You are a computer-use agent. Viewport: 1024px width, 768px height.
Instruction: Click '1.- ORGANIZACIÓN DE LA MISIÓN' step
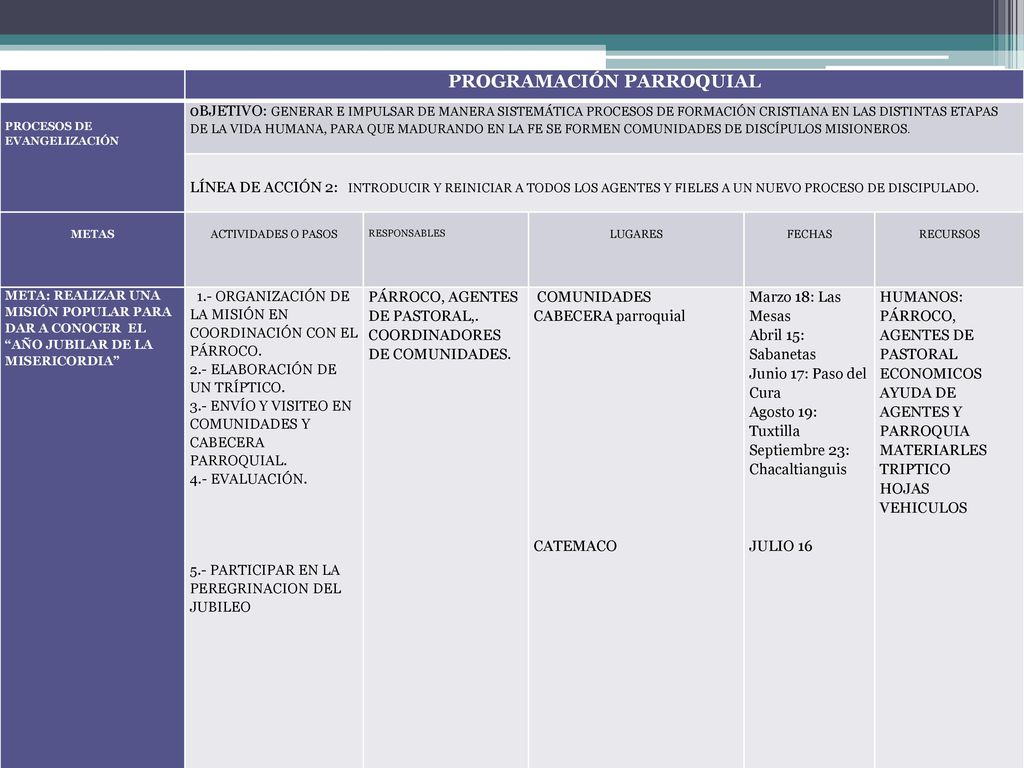click(274, 323)
